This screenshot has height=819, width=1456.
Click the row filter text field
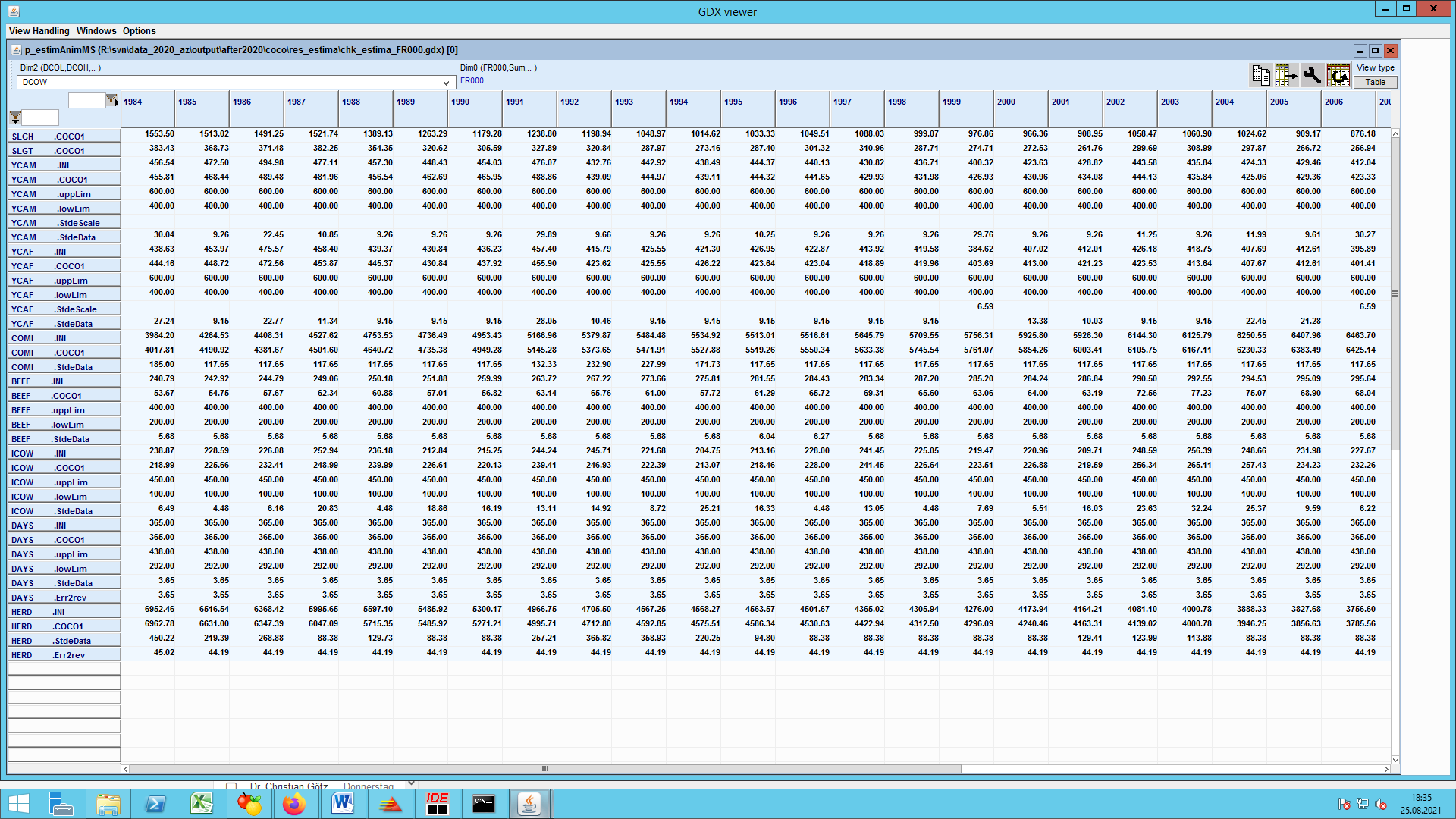40,118
